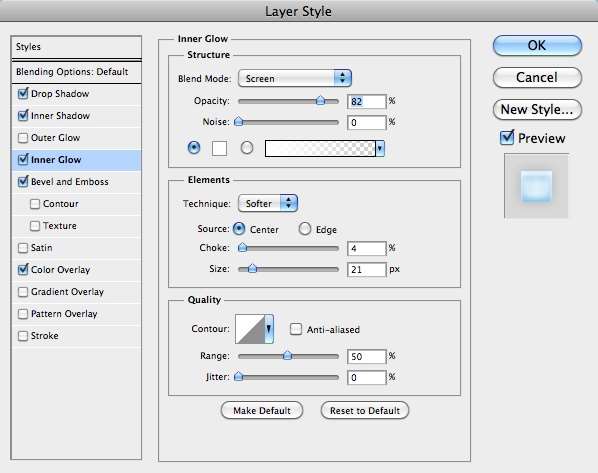Image resolution: width=598 pixels, height=473 pixels.
Task: Check the Anti-aliased option
Action: 296,329
